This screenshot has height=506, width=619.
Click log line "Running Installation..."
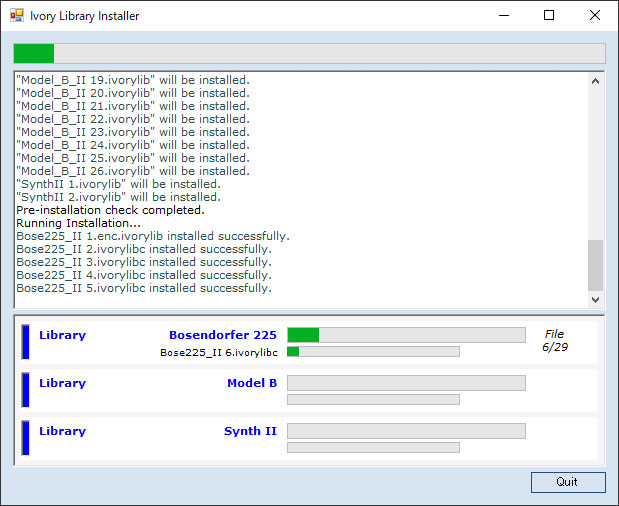point(78,223)
